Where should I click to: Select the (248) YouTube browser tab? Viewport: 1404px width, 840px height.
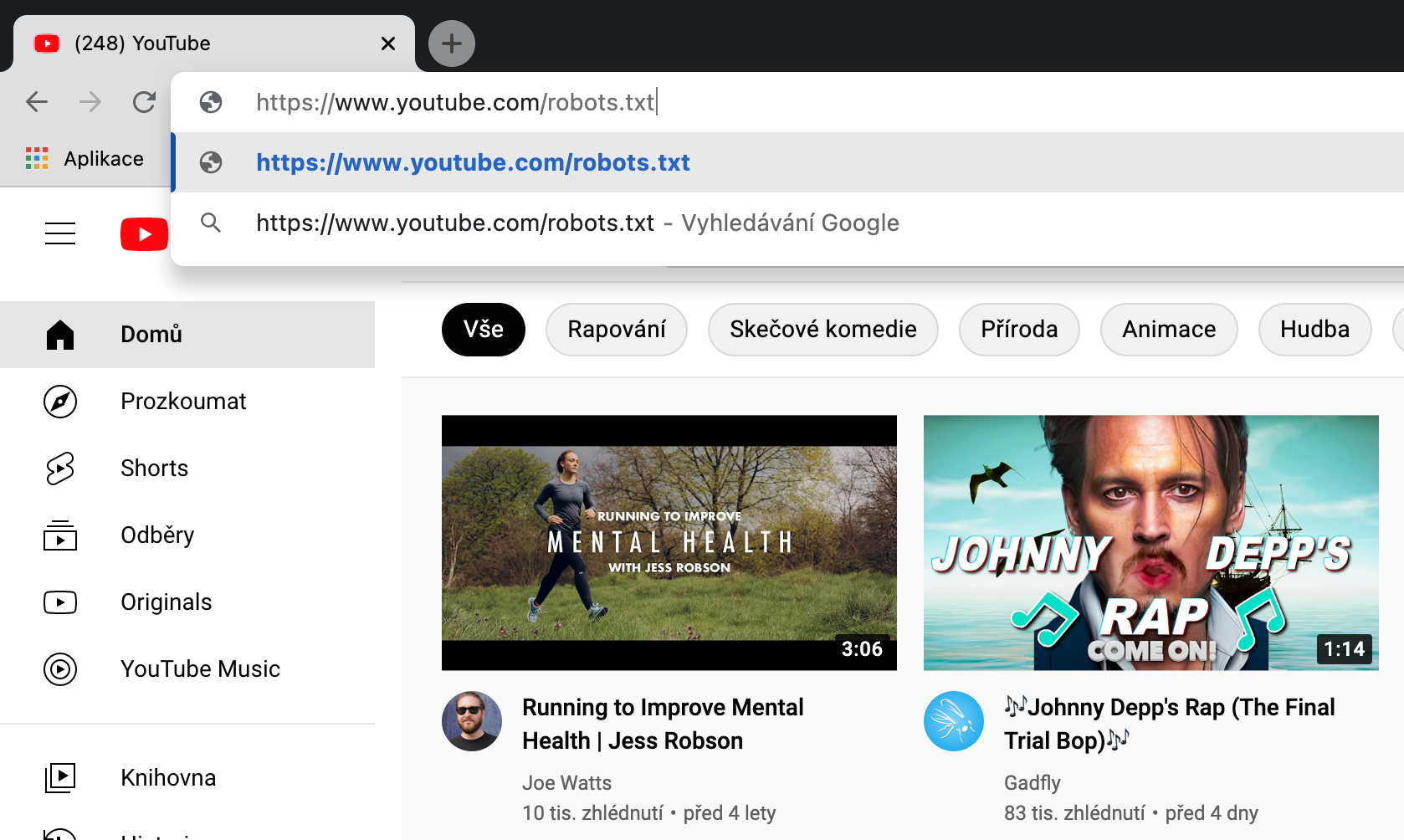214,44
